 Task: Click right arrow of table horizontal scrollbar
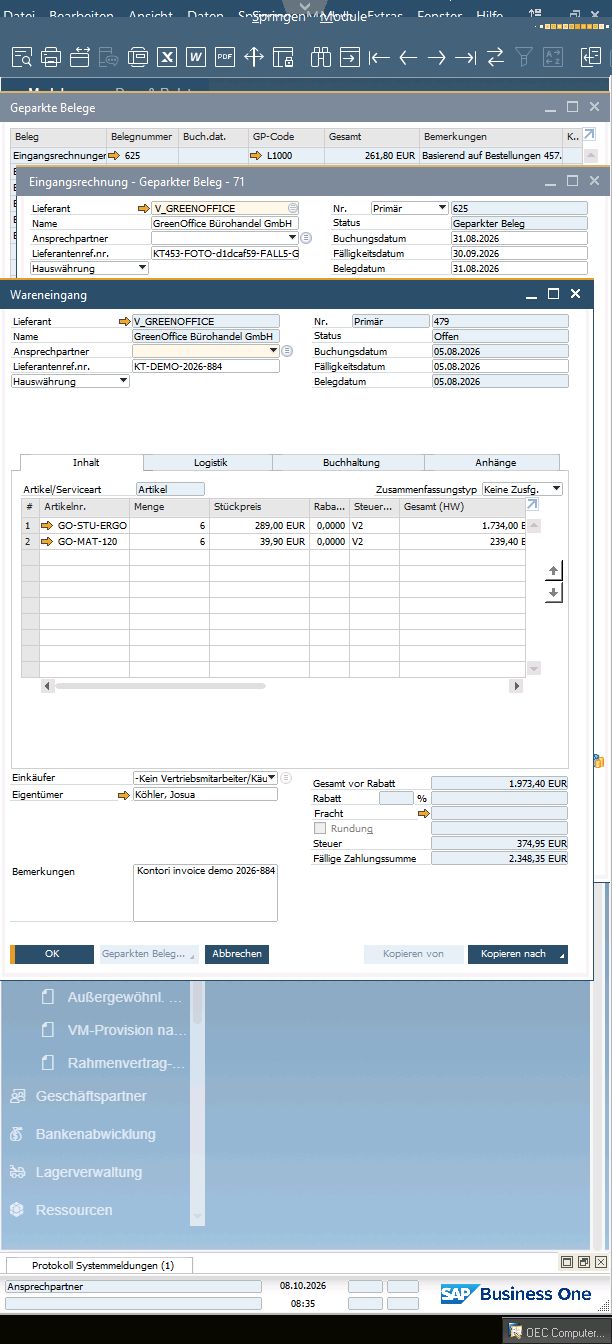pyautogui.click(x=517, y=686)
